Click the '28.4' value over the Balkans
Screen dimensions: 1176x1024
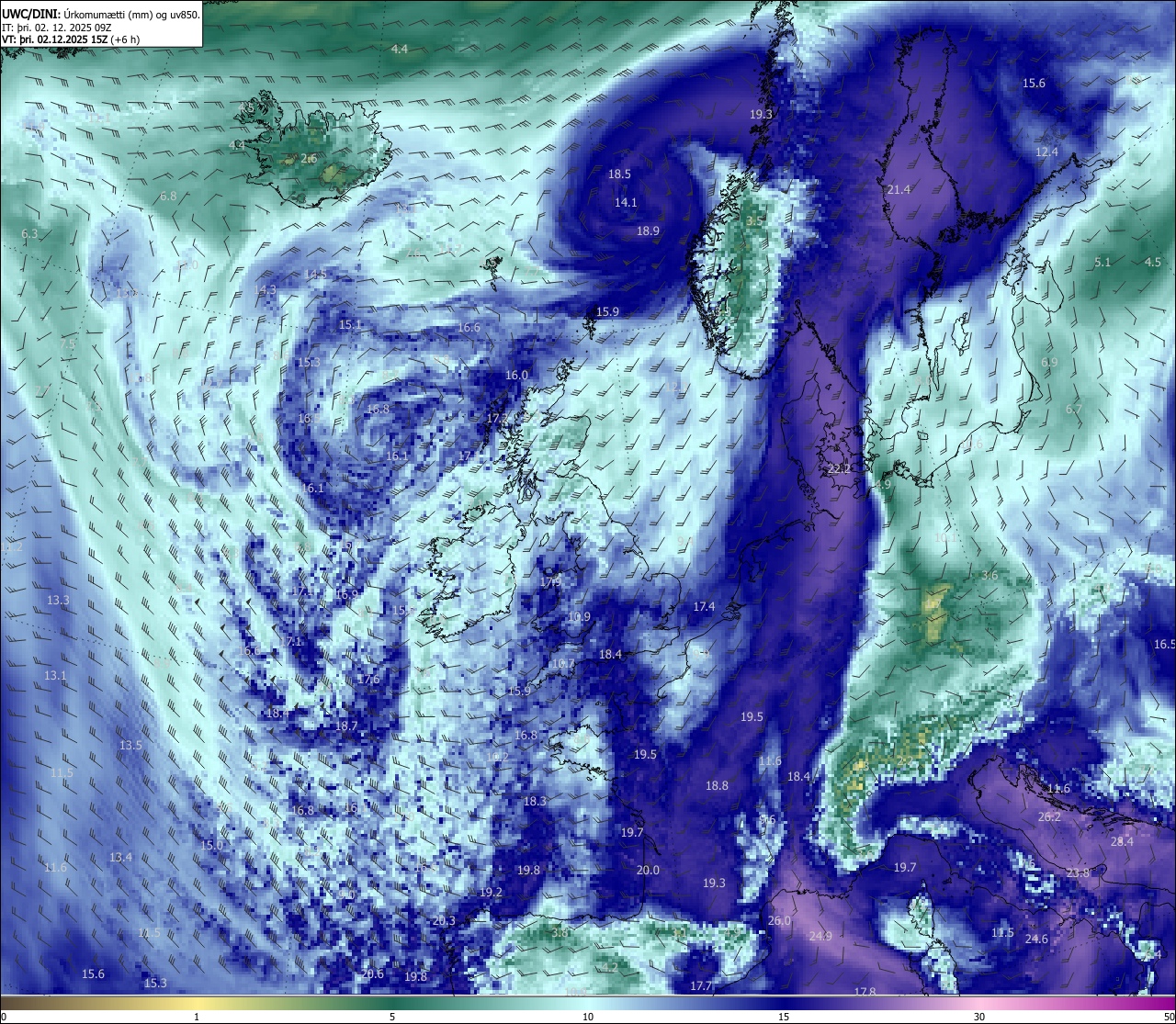pos(1122,841)
